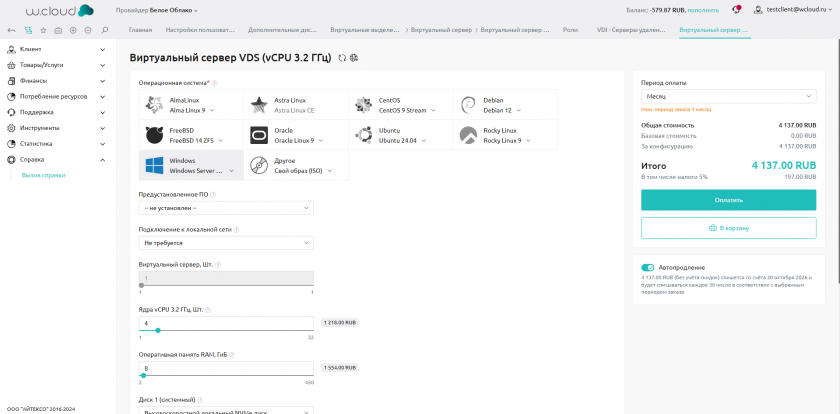This screenshot has width=840, height=414.
Task: Click the w.cloud logo
Action: (59, 10)
